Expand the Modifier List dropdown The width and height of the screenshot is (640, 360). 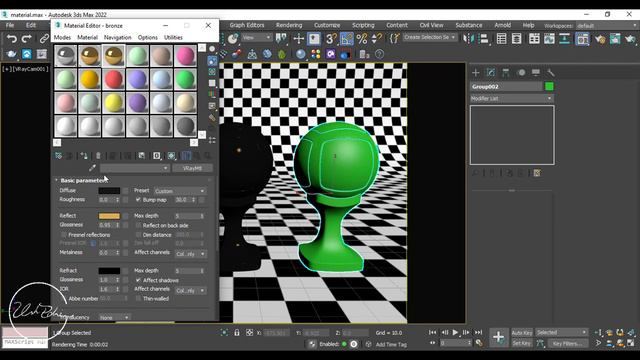point(511,98)
